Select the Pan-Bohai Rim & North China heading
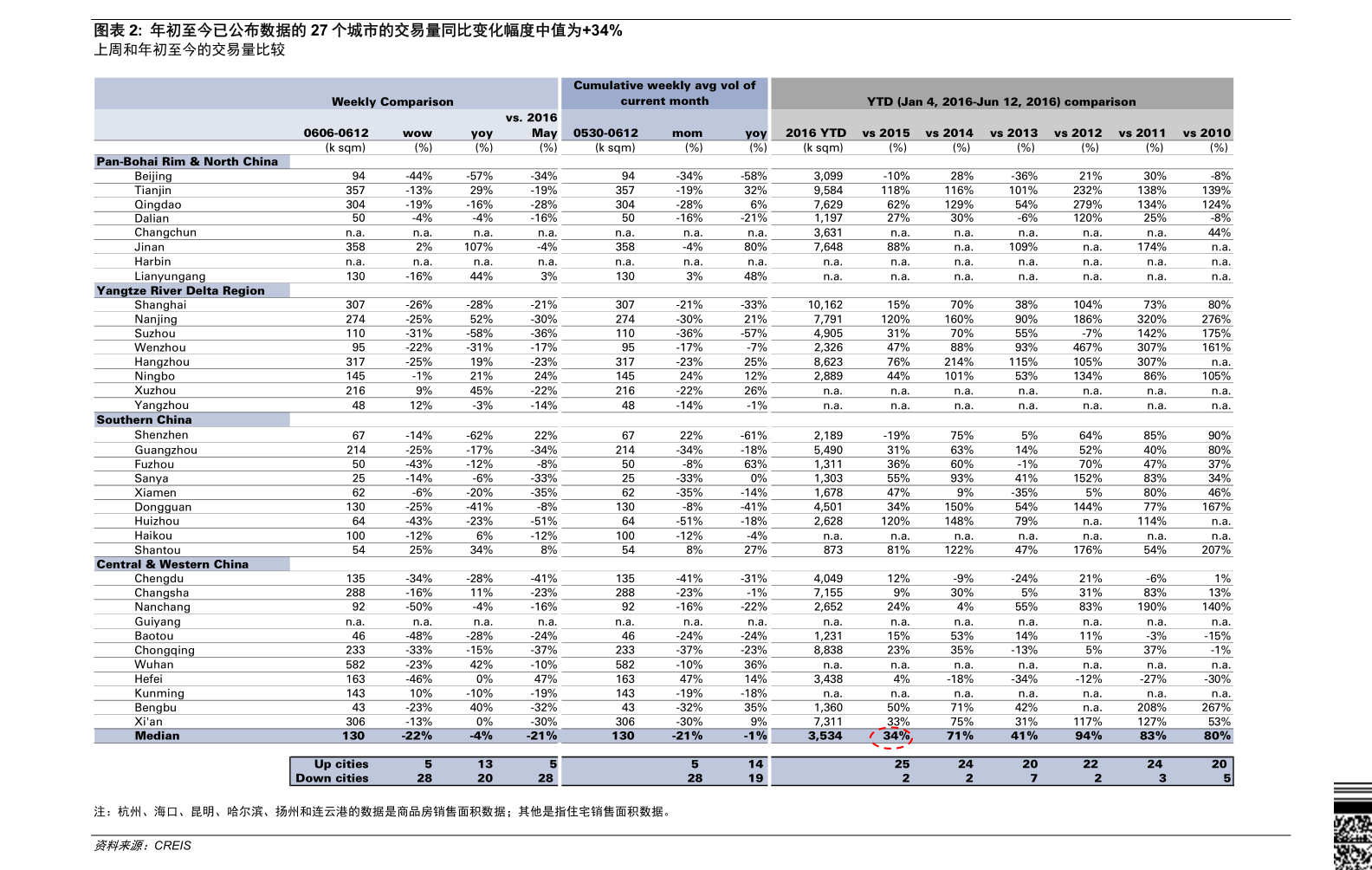This screenshot has width=1372, height=870. coord(187,161)
